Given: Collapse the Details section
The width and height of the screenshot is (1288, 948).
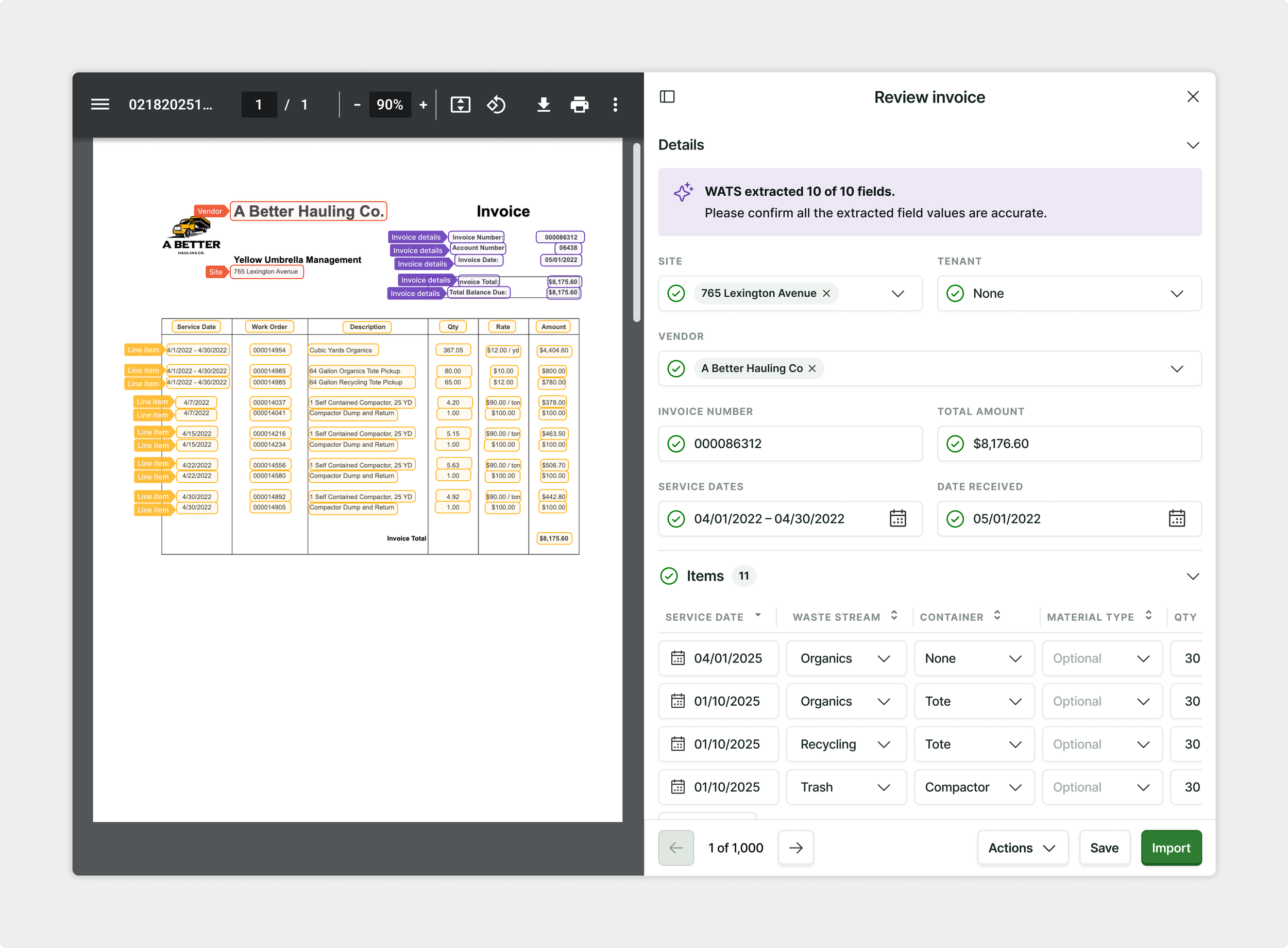Looking at the screenshot, I should (1193, 145).
